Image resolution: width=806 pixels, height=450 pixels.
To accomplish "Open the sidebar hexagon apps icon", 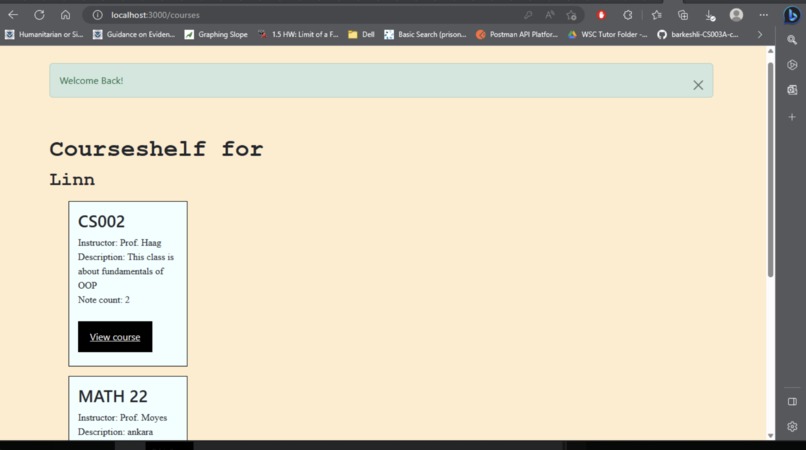I will coord(792,65).
